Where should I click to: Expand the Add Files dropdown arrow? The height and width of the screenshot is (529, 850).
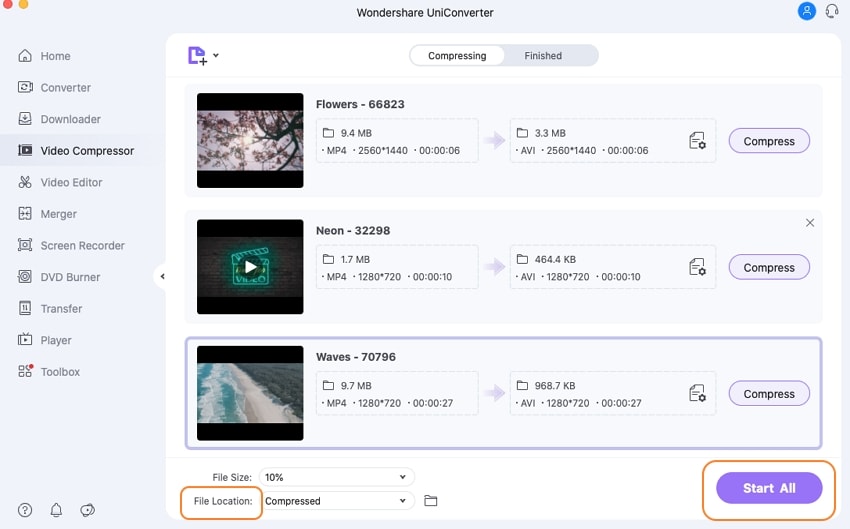tap(216, 55)
